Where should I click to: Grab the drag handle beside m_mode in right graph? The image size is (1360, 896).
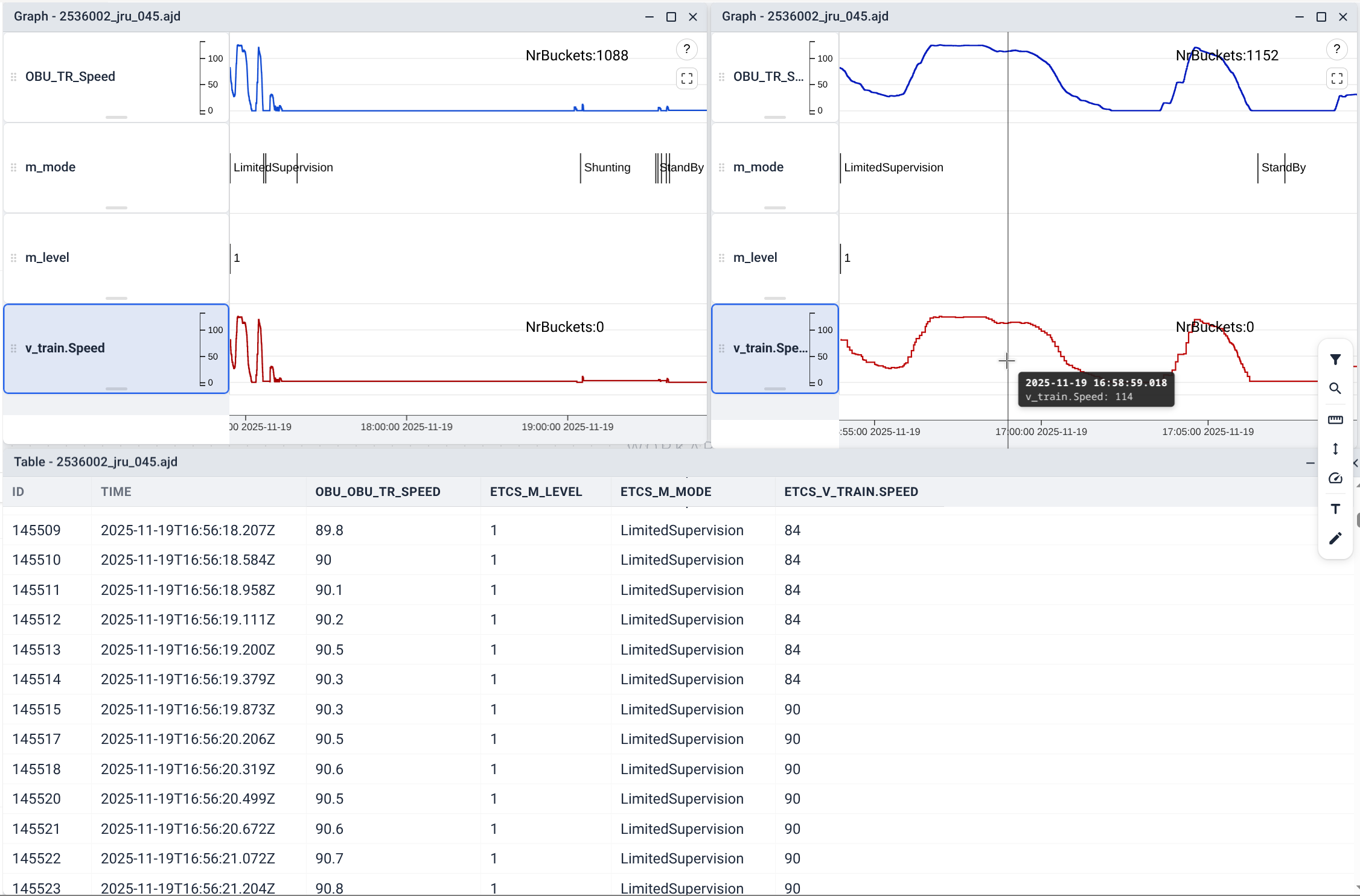[x=721, y=167]
